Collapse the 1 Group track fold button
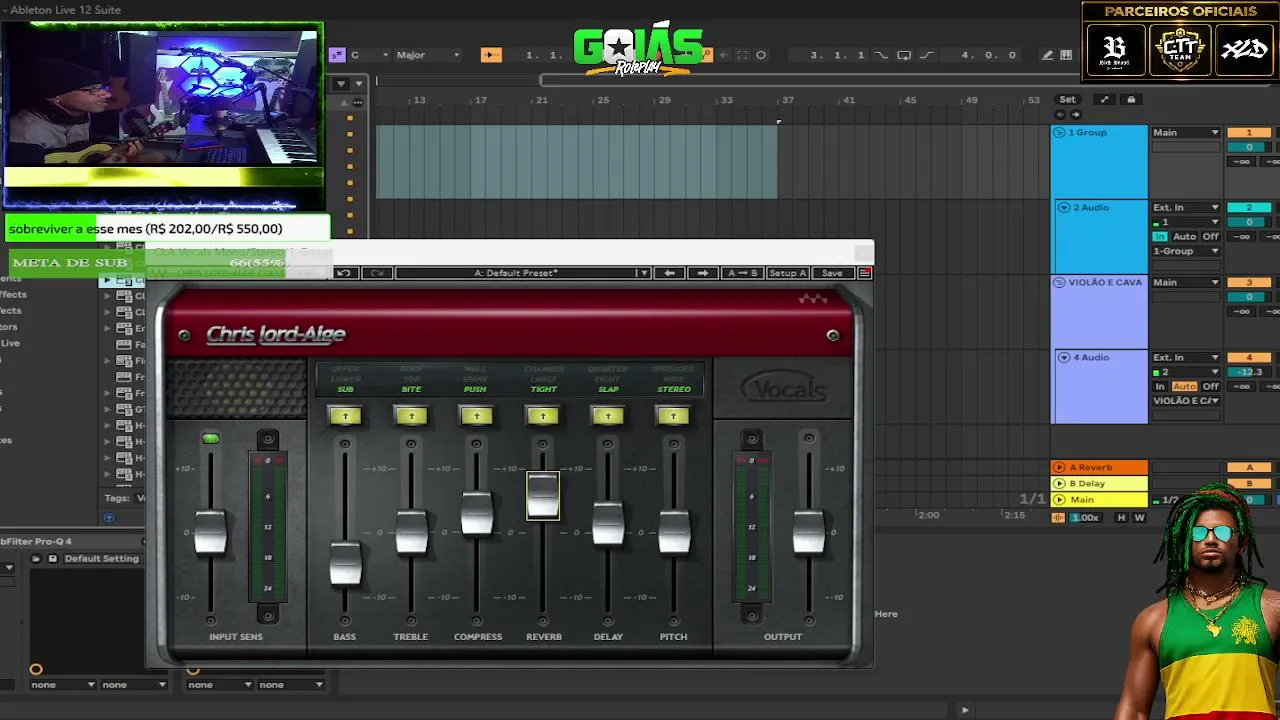1280x720 pixels. (1060, 133)
